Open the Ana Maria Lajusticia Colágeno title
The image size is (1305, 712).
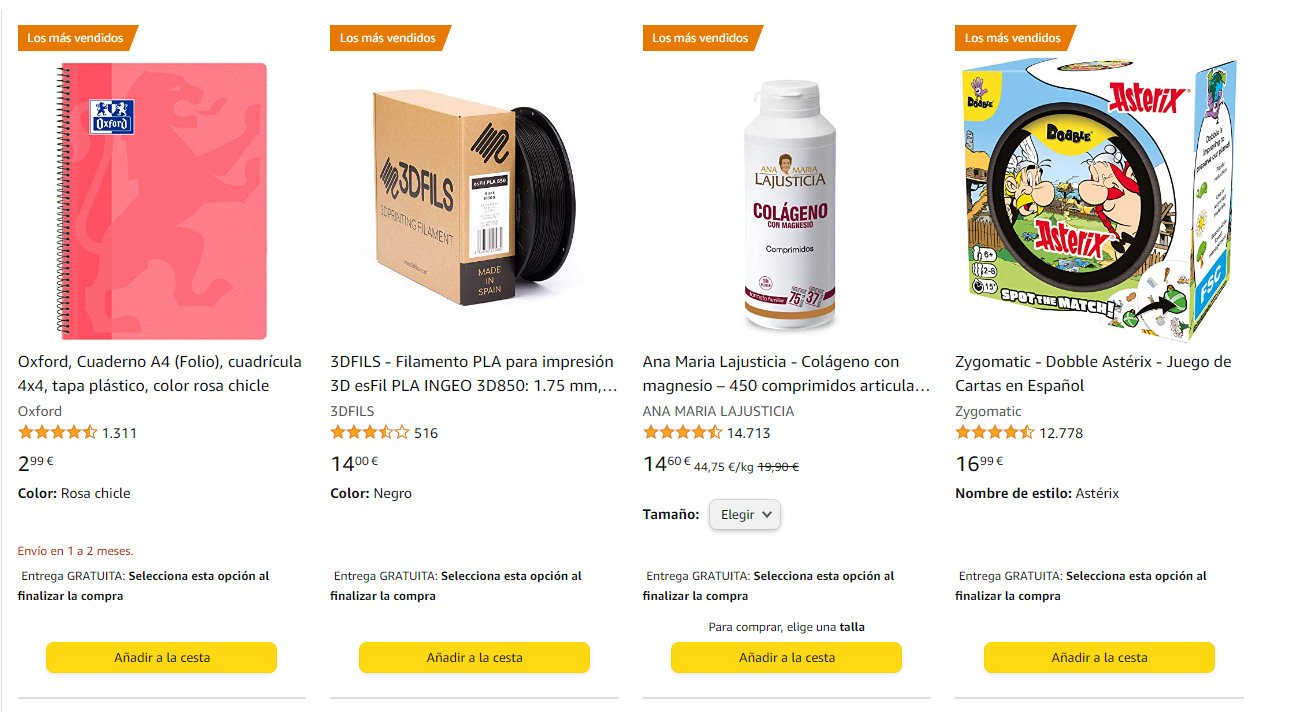[786, 374]
